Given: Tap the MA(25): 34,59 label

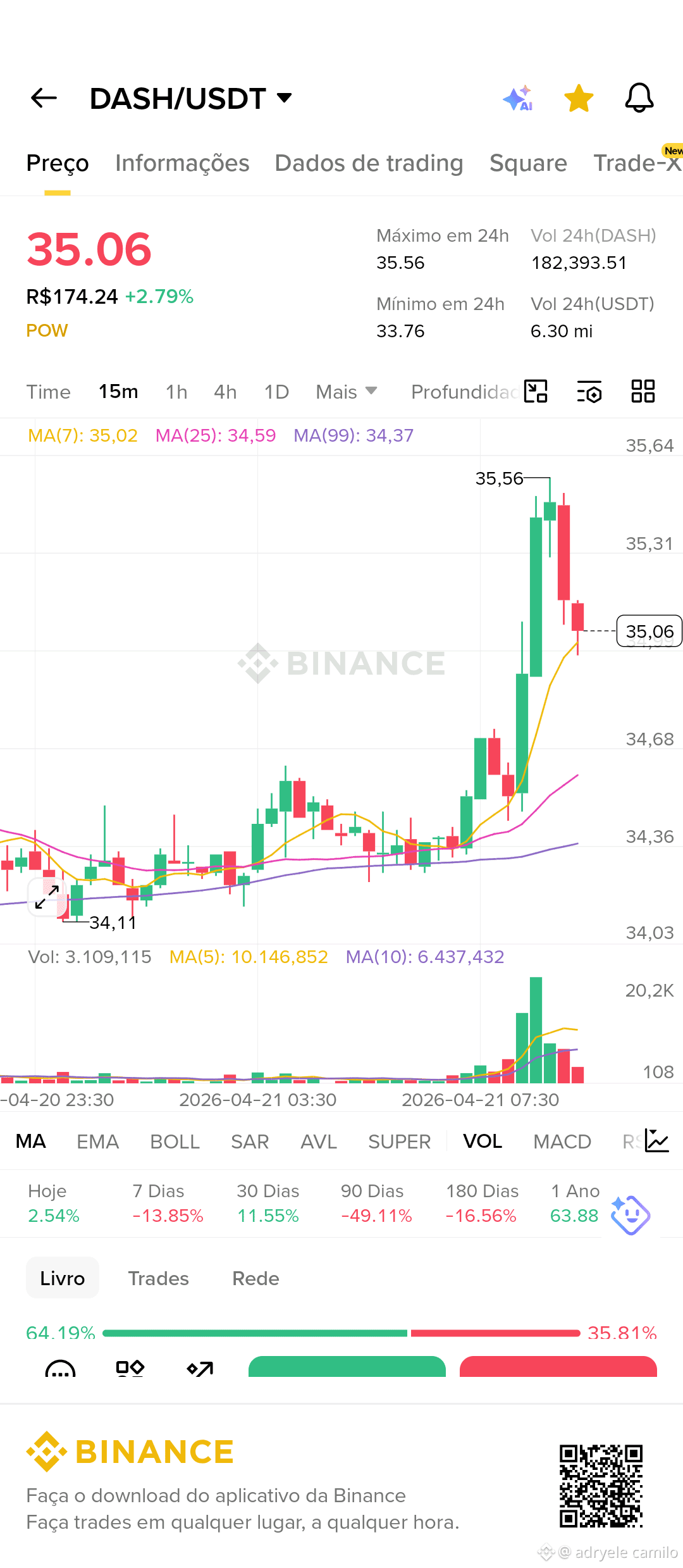Looking at the screenshot, I should coord(216,435).
